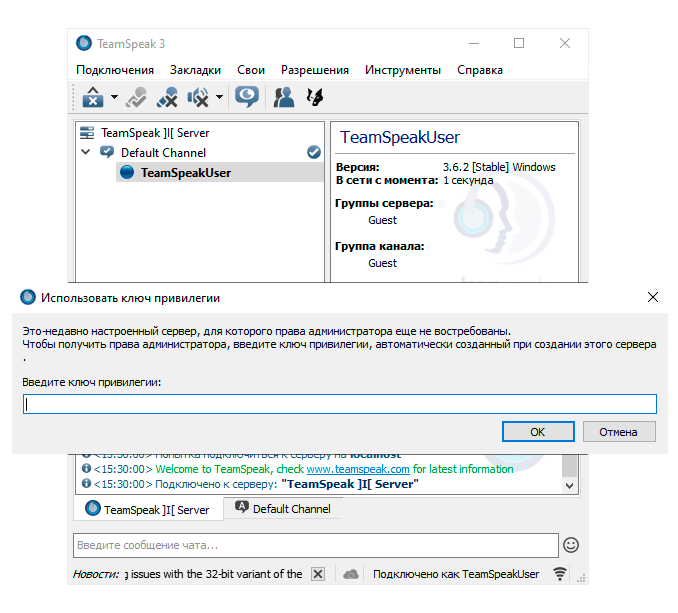Close the privilege key dialog
Viewport: 678px width, 613px height.
(x=653, y=297)
